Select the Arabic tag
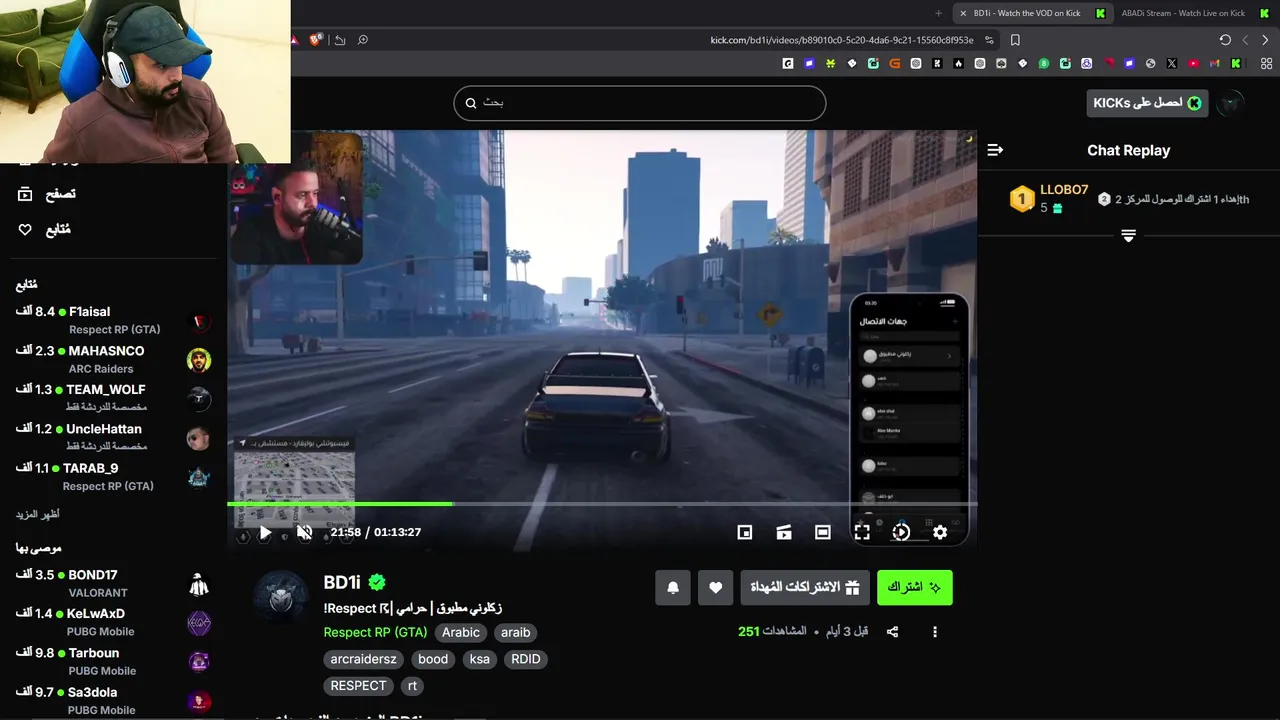This screenshot has height=720, width=1280. (461, 632)
